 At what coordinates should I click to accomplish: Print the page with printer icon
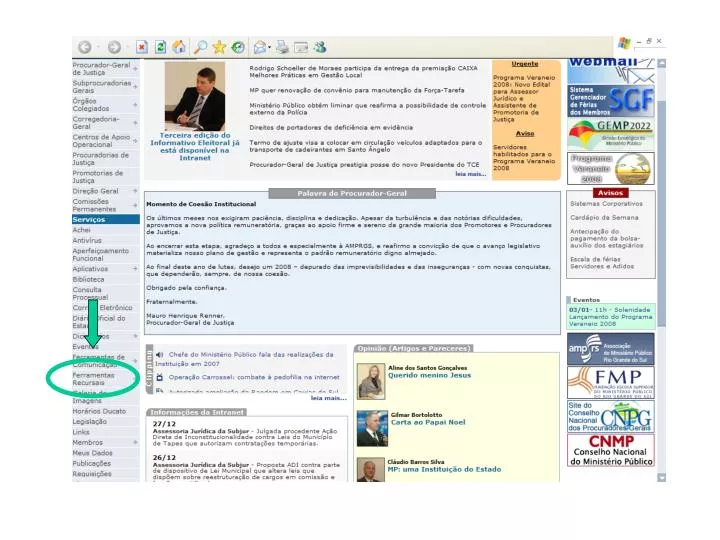click(282, 47)
